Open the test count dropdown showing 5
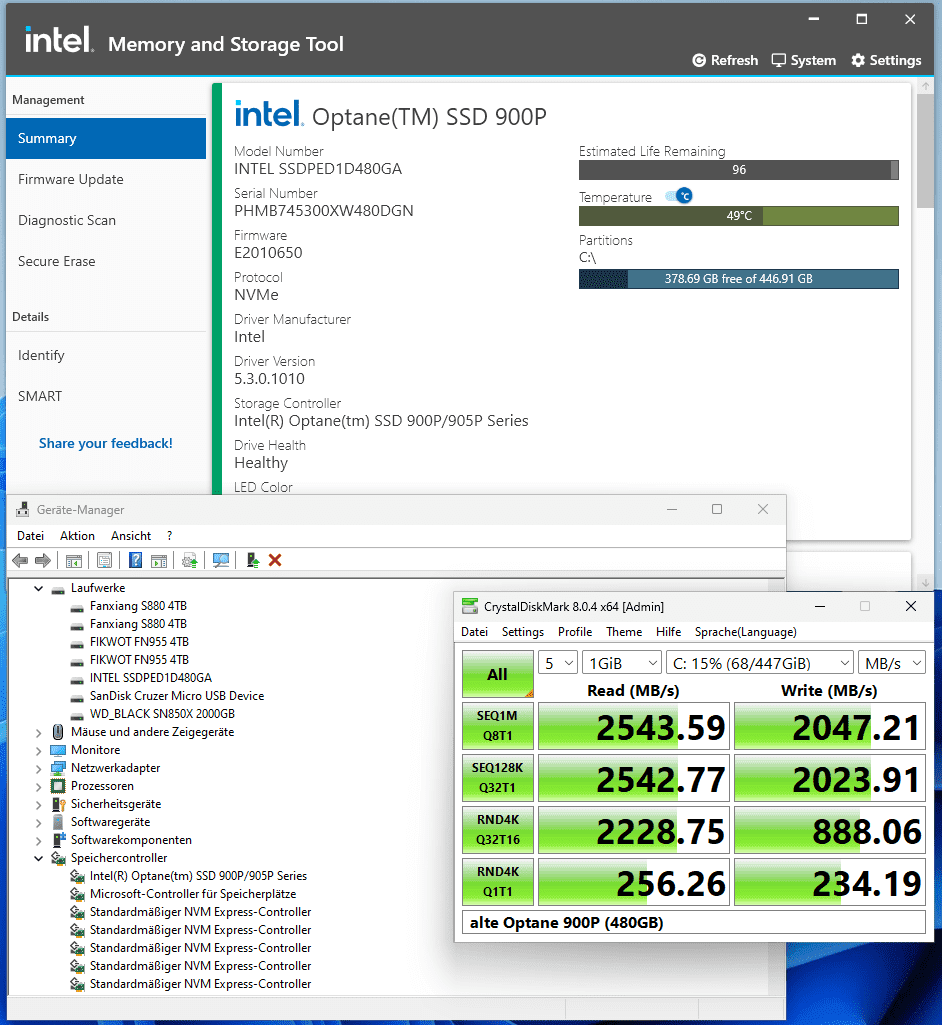The width and height of the screenshot is (942, 1025). (x=558, y=664)
